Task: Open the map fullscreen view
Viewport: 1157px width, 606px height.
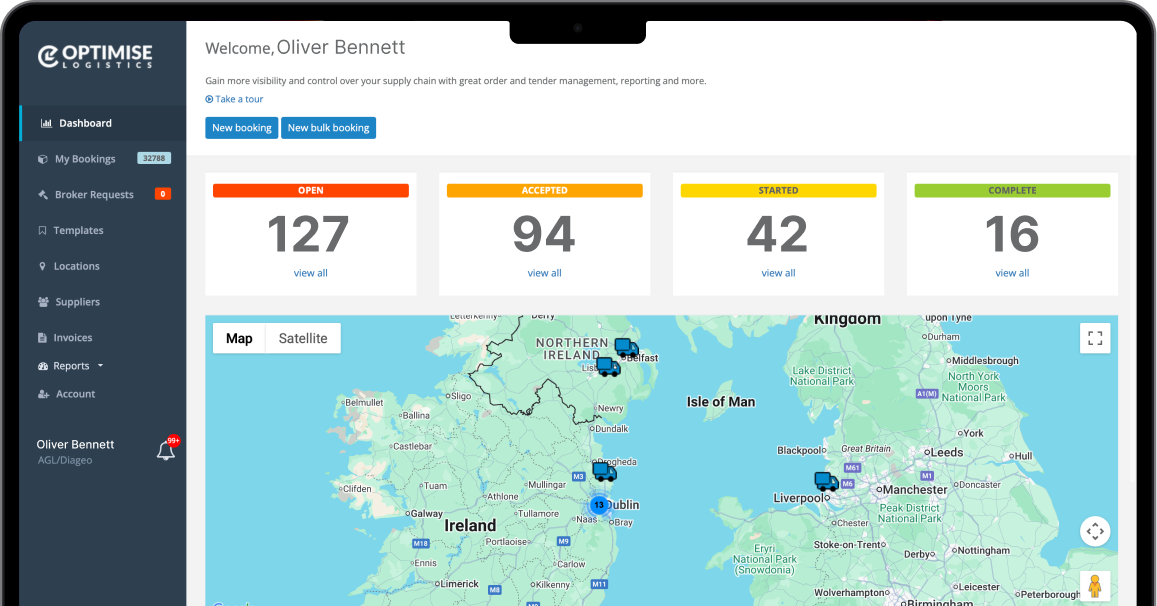Action: [x=1095, y=338]
